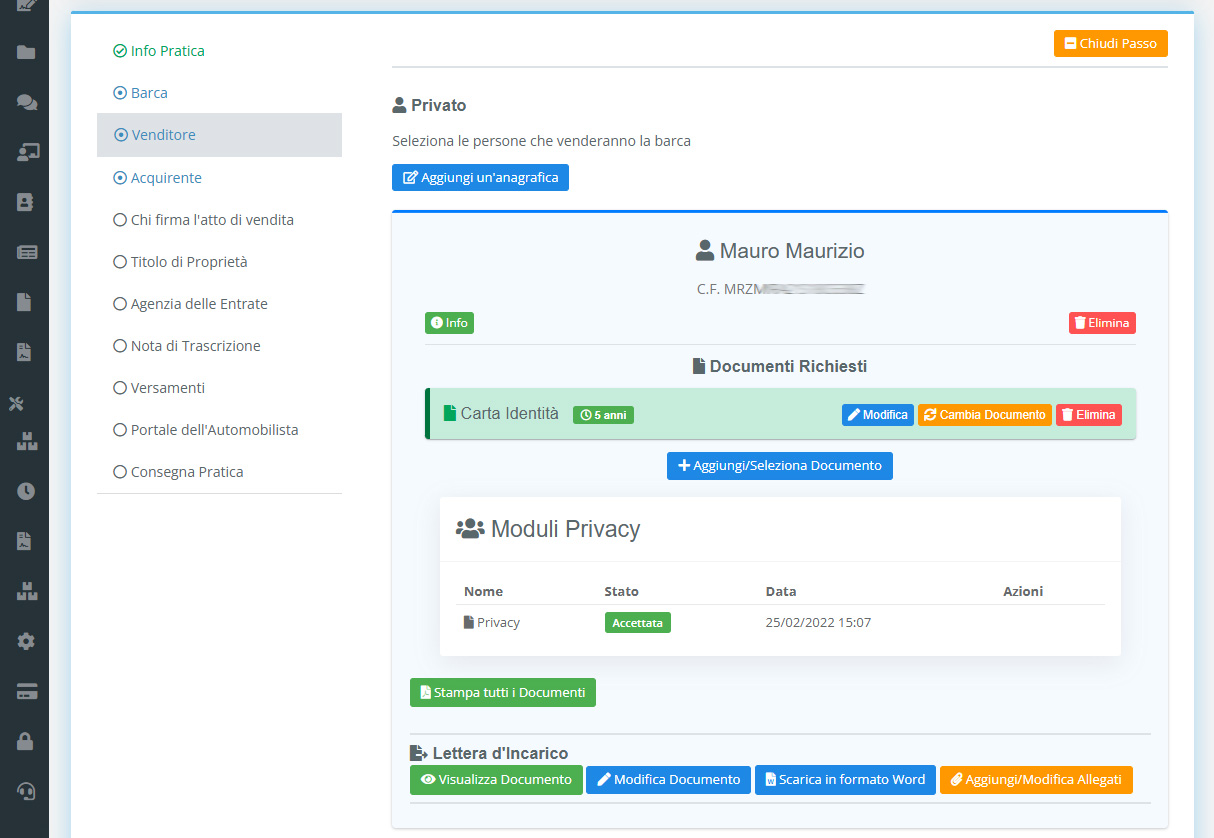Click the file icon next to Privacy row
Image resolution: width=1214 pixels, height=838 pixels.
[468, 622]
